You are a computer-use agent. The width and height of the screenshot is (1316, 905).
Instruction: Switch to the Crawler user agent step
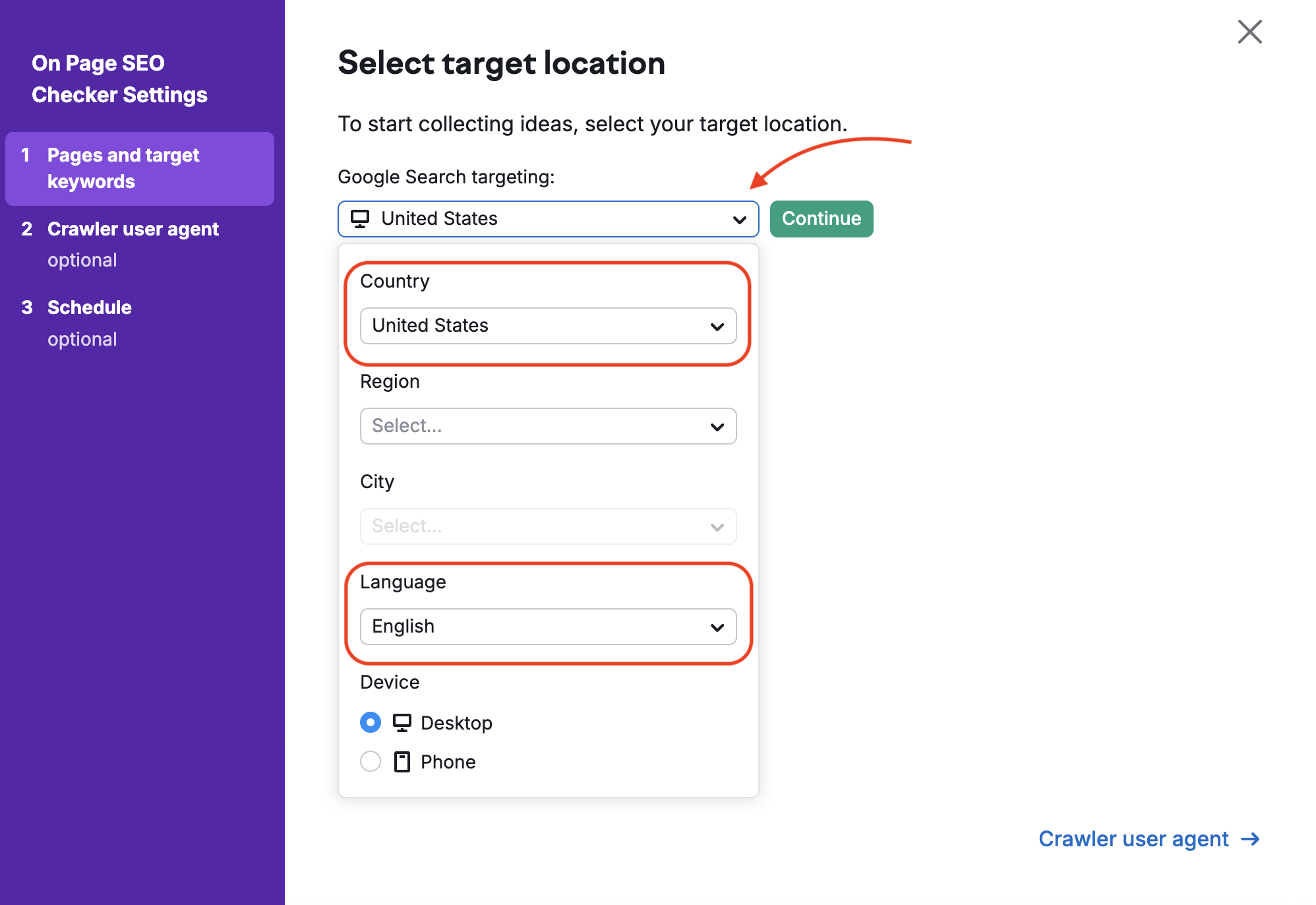[133, 229]
